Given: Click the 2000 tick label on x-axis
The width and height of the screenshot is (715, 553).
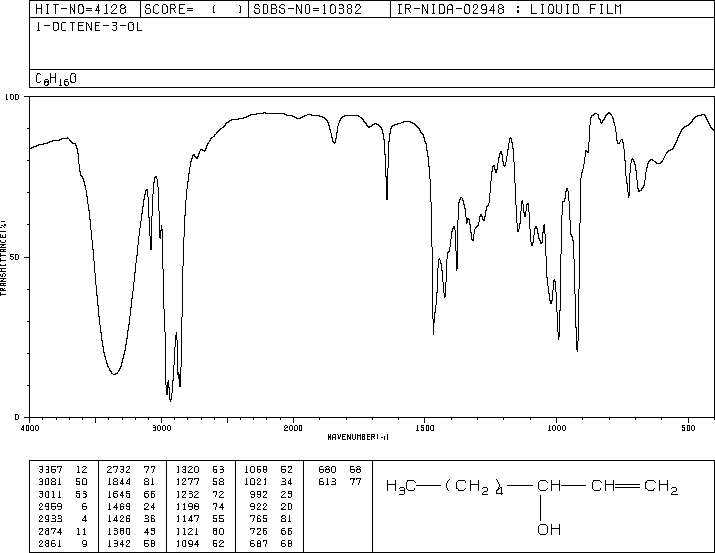Looking at the screenshot, I should (x=293, y=428).
